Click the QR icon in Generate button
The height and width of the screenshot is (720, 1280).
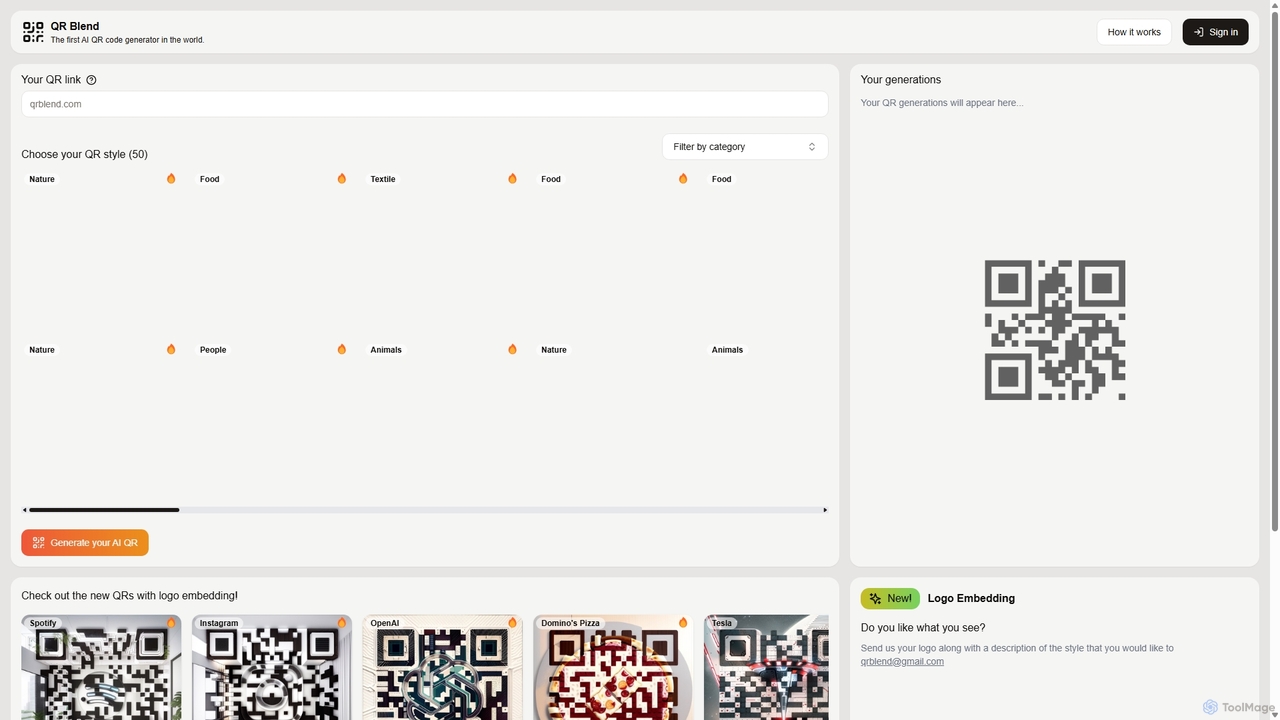[x=38, y=543]
